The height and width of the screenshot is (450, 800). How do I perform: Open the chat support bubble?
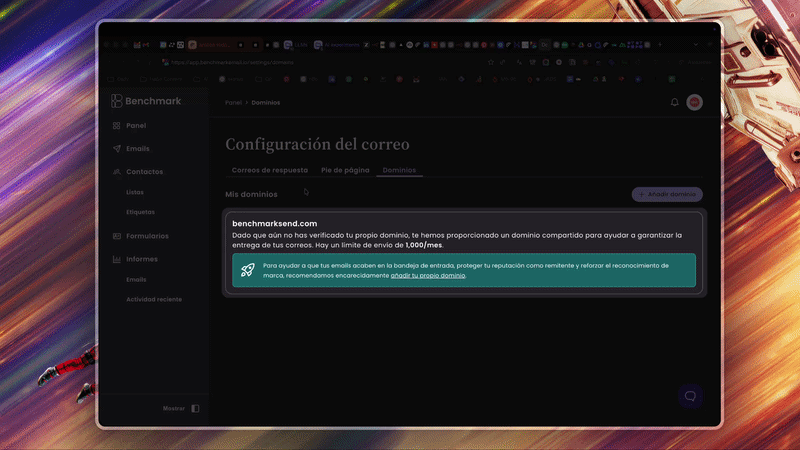point(690,396)
